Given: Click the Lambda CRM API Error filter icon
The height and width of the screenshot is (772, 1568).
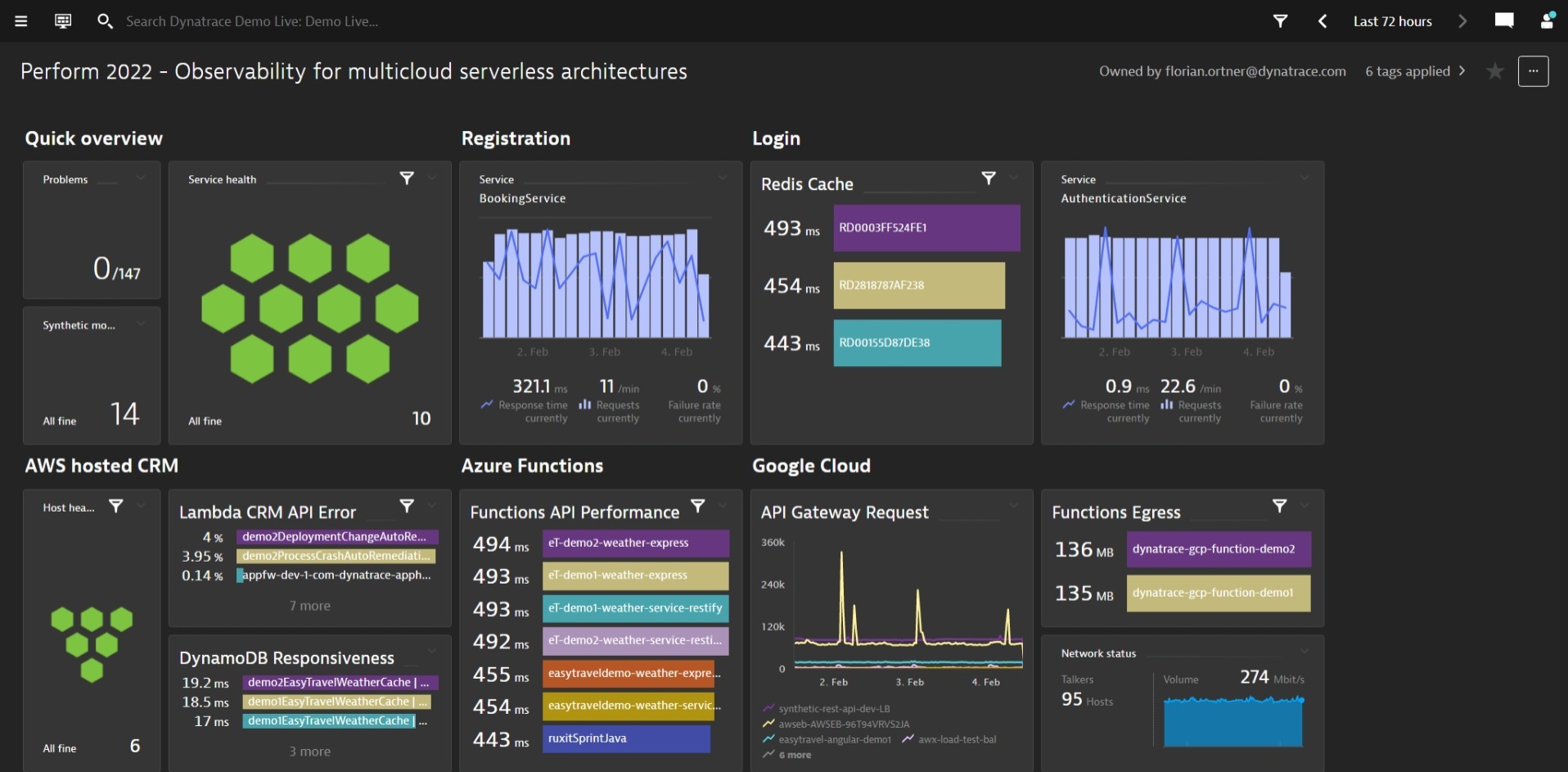Looking at the screenshot, I should tap(407, 506).
